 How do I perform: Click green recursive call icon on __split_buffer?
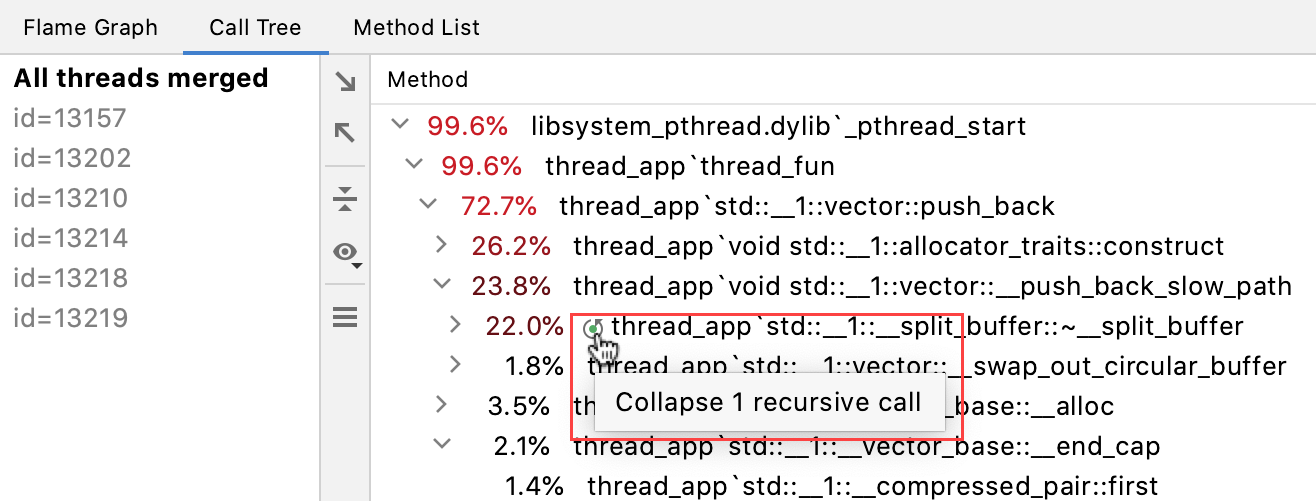pos(594,327)
